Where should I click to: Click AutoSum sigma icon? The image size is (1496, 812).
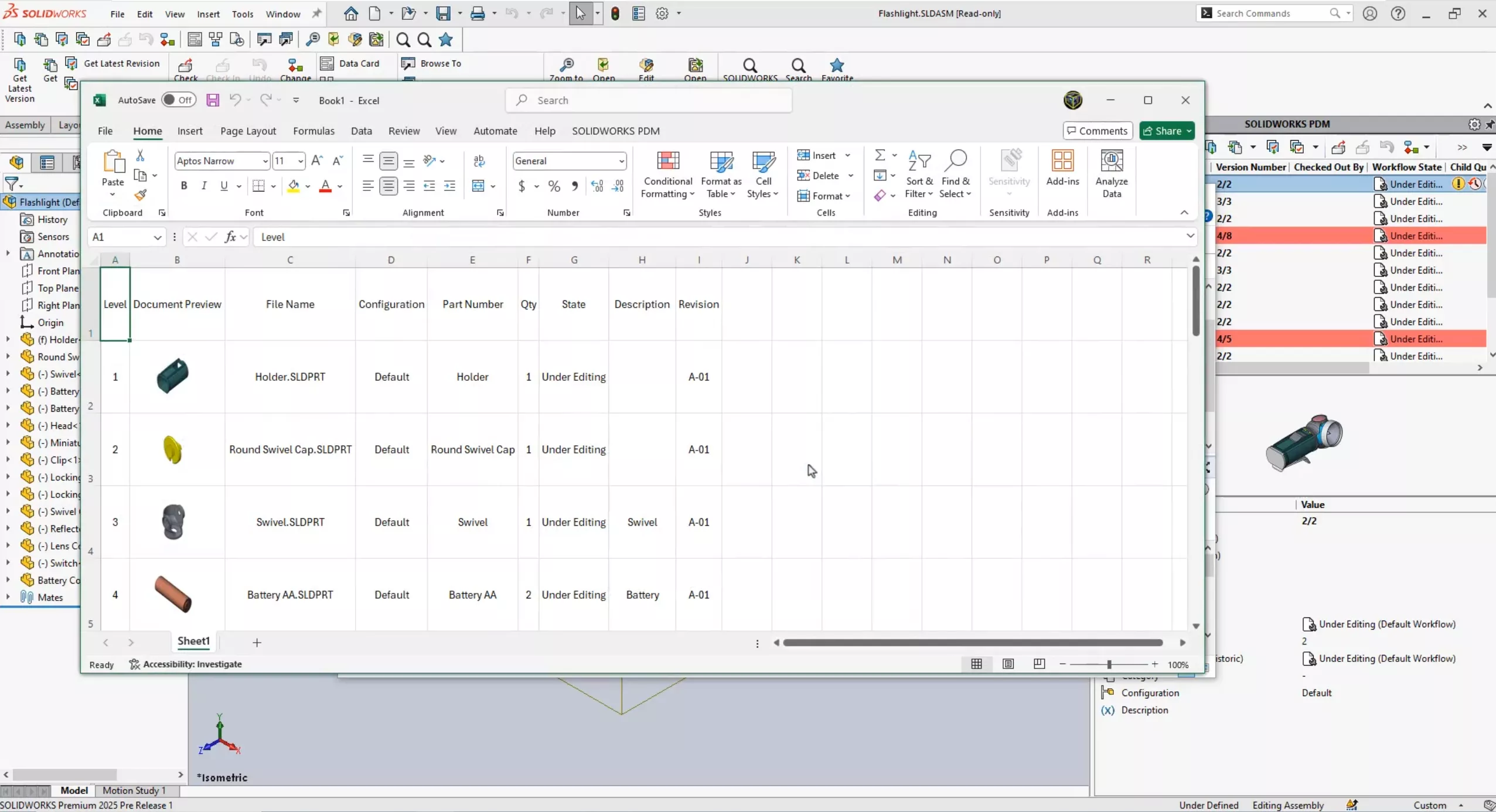(880, 155)
